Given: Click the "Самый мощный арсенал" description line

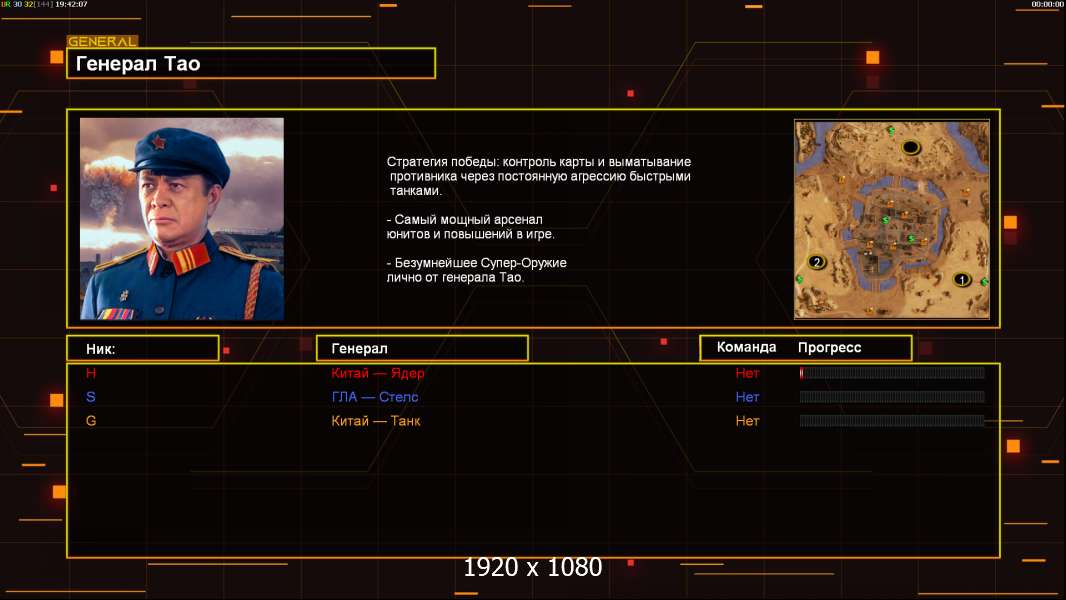Looking at the screenshot, I should click(470, 227).
